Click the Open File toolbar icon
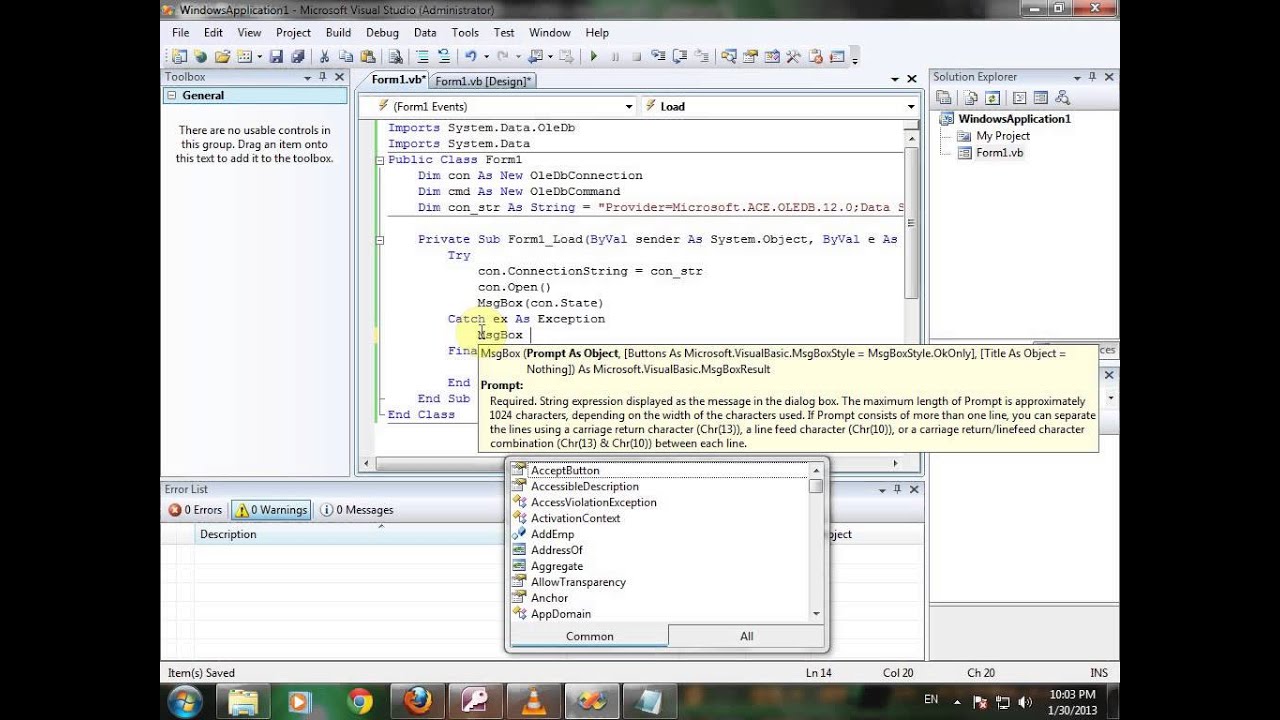The image size is (1280, 720). click(222, 57)
